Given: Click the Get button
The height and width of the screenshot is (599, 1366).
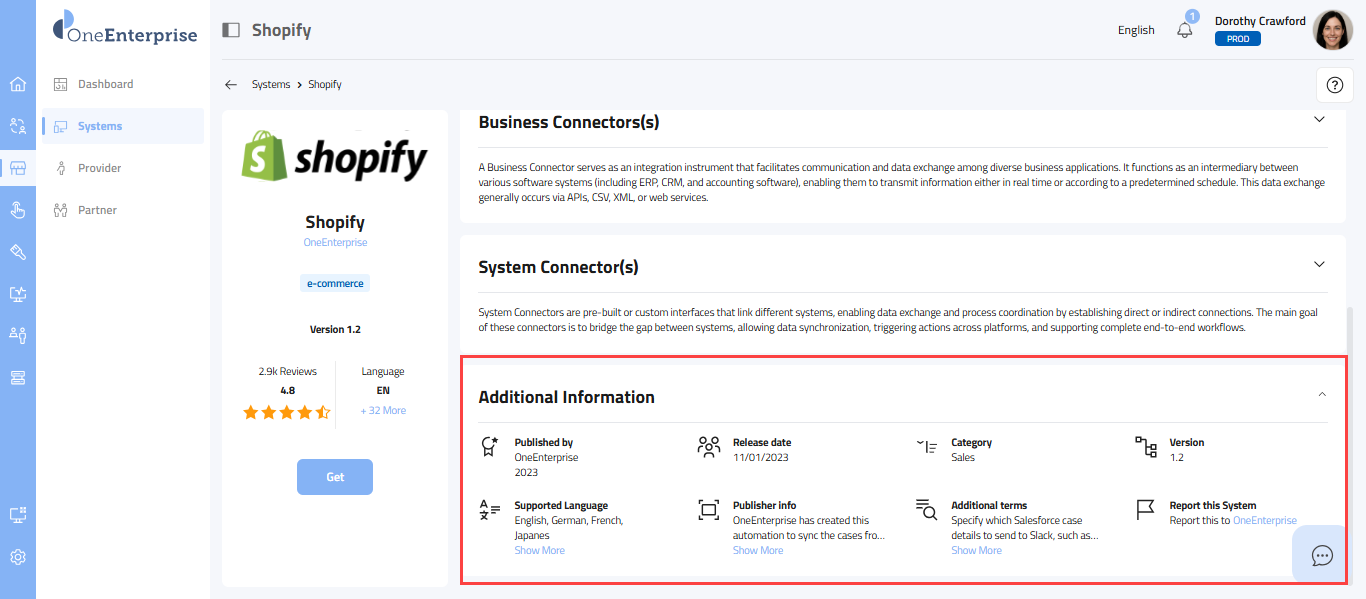Looking at the screenshot, I should coord(335,477).
